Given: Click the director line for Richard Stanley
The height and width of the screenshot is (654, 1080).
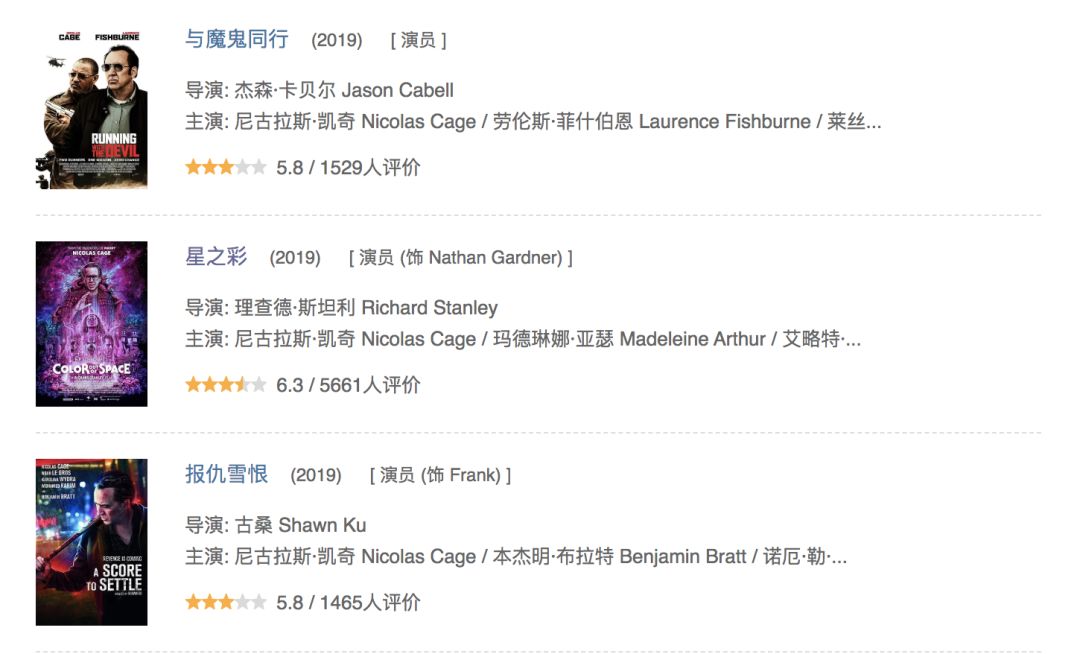Looking at the screenshot, I should tap(341, 307).
